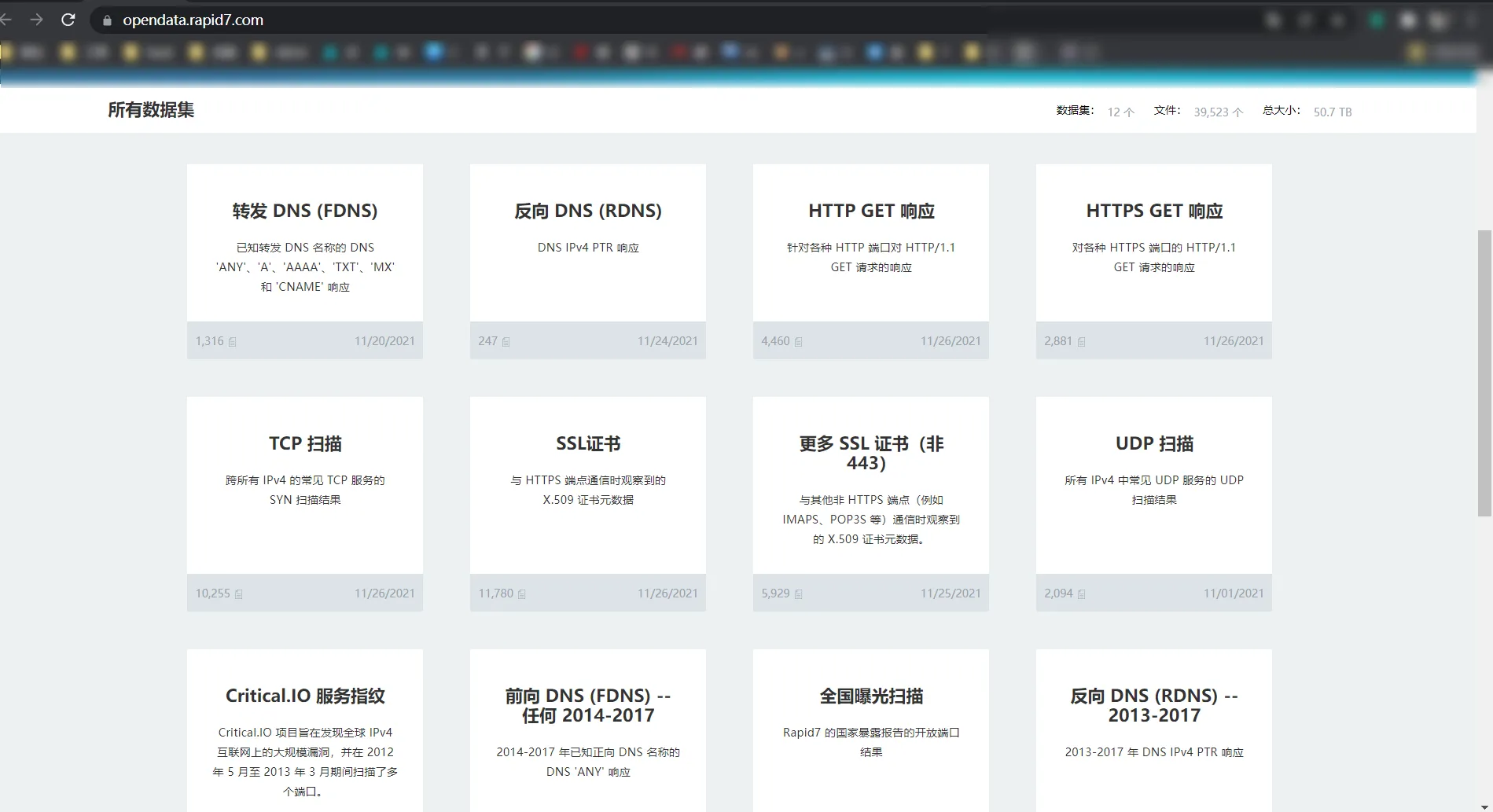Screen dimensions: 1493x812
Task: Click file icon next to 4,460 count
Action: pyautogui.click(x=799, y=342)
